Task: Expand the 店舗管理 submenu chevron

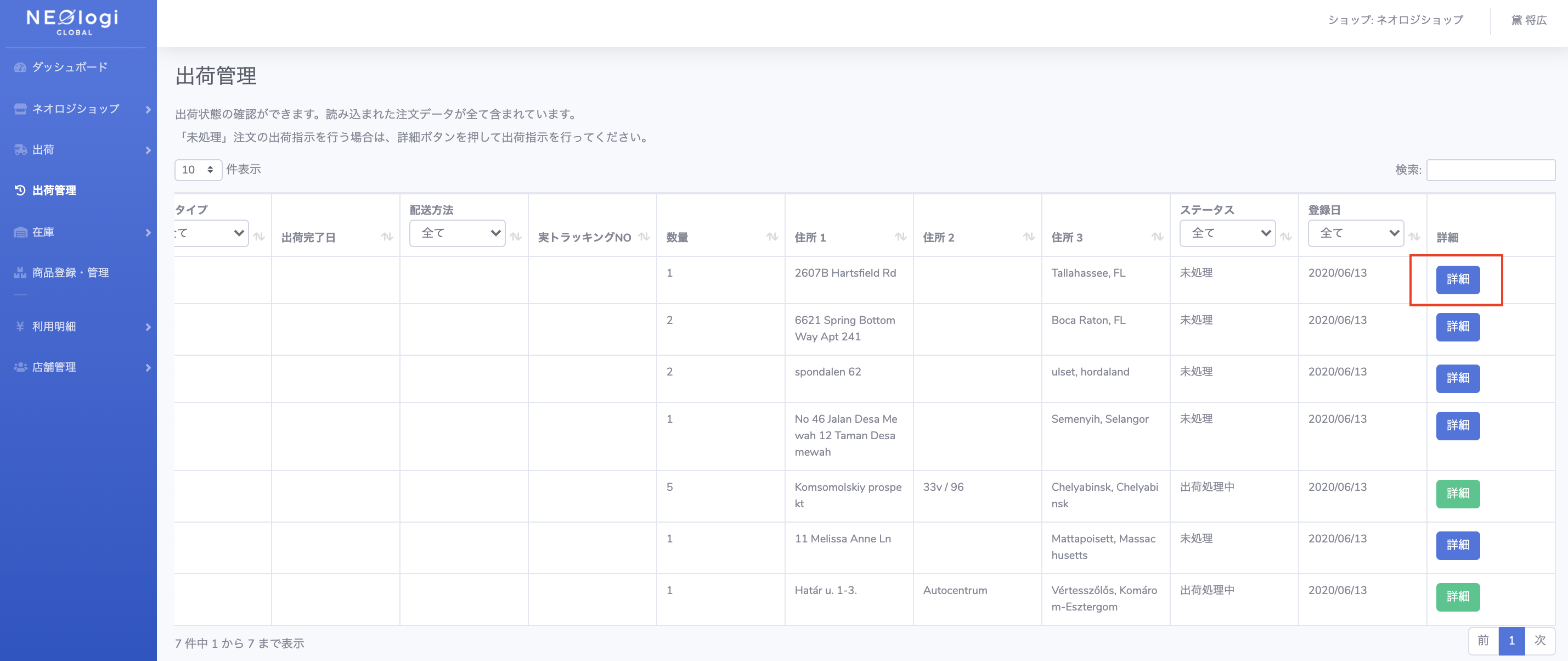Action: [x=148, y=367]
